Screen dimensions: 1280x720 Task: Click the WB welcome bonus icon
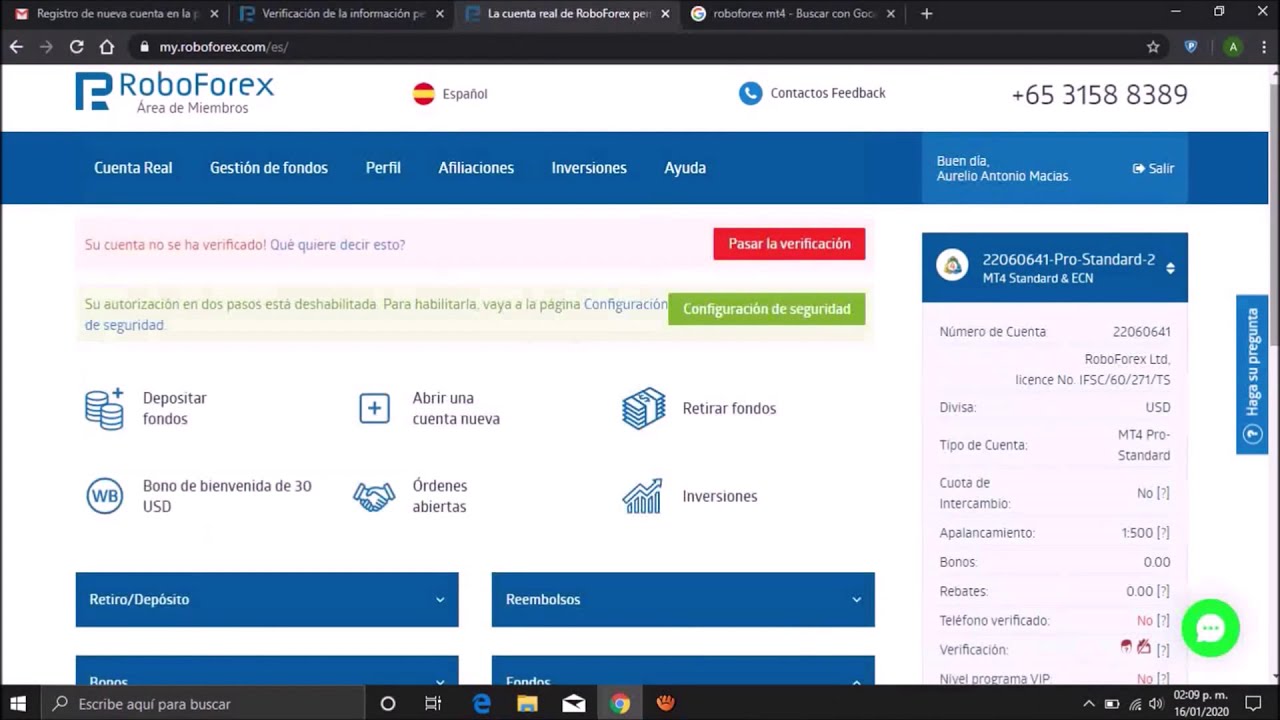[104, 496]
